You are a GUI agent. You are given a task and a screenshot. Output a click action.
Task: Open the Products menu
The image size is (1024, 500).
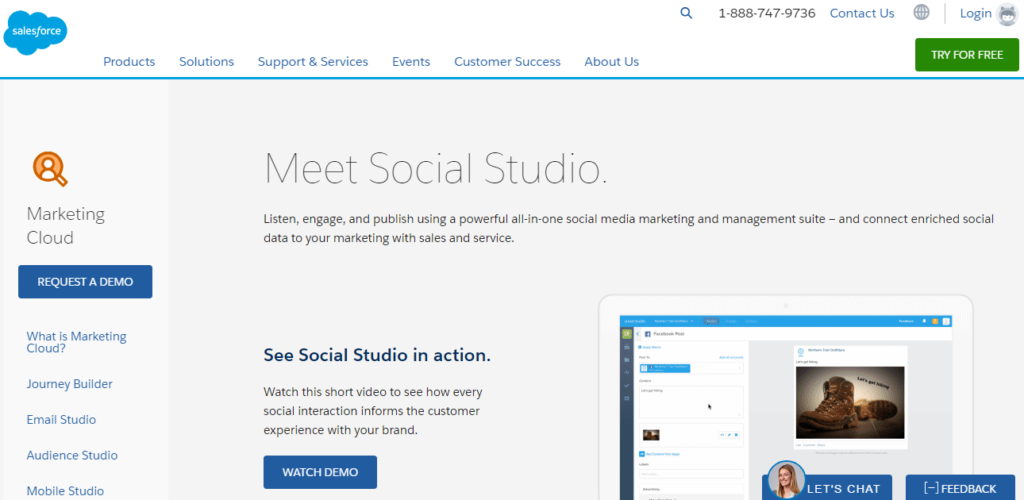[x=129, y=61]
